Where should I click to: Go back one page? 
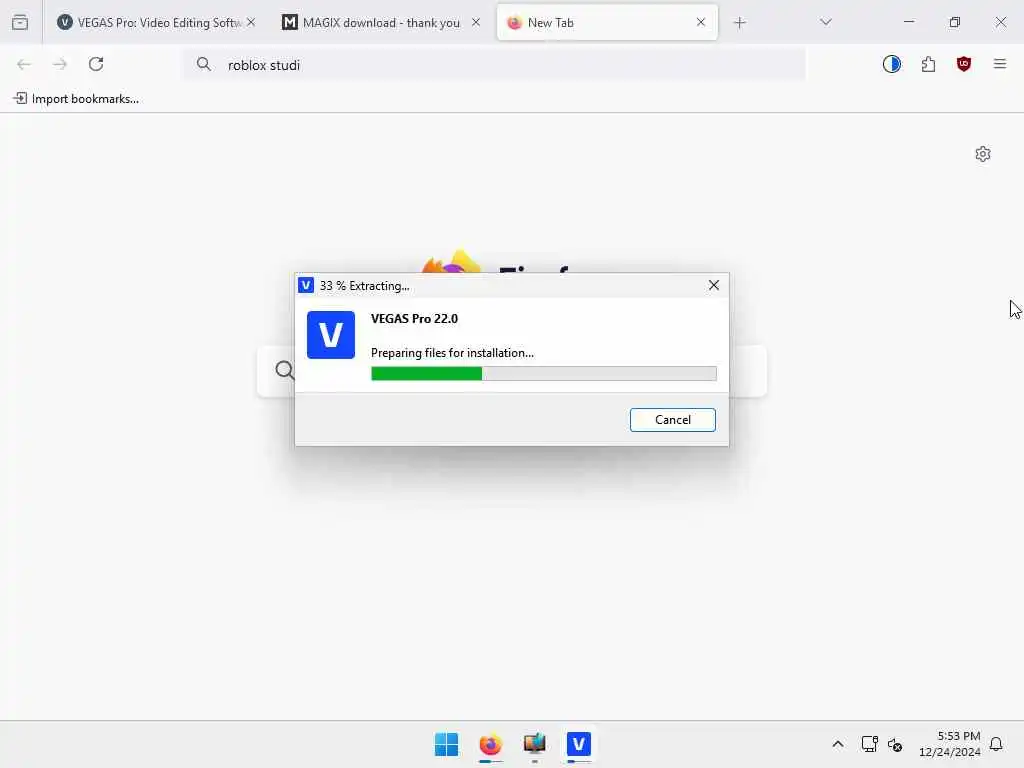click(24, 64)
